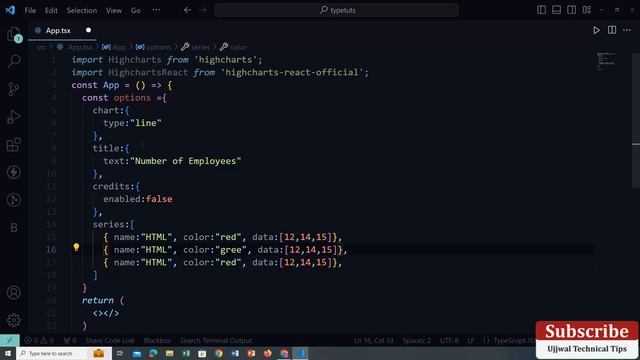Image resolution: width=640 pixels, height=360 pixels.
Task: Open Customize Layout icon in title bar
Action: (587, 10)
